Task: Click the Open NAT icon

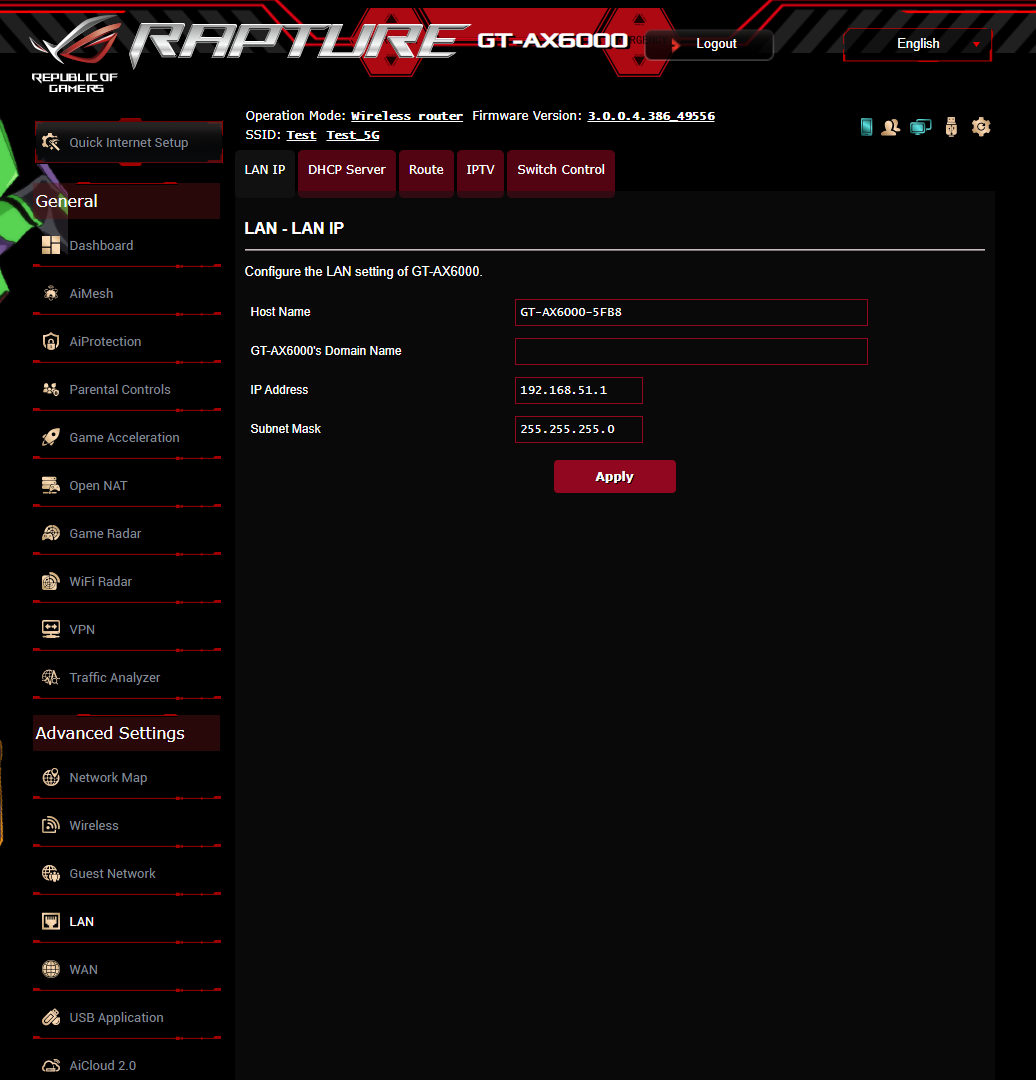Action: pos(51,486)
